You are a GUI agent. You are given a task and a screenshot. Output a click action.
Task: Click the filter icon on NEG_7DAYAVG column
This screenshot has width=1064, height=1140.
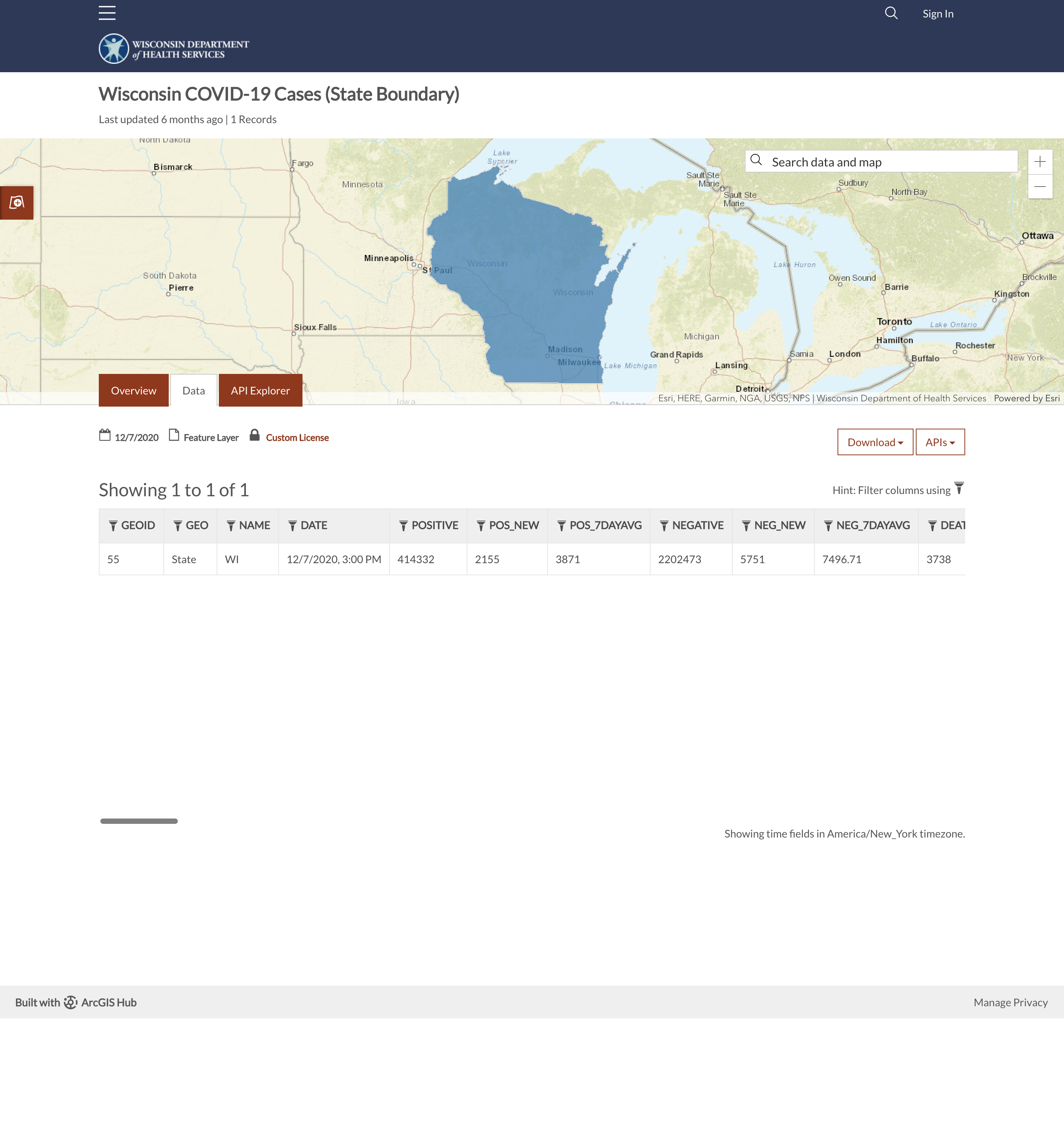tap(828, 526)
